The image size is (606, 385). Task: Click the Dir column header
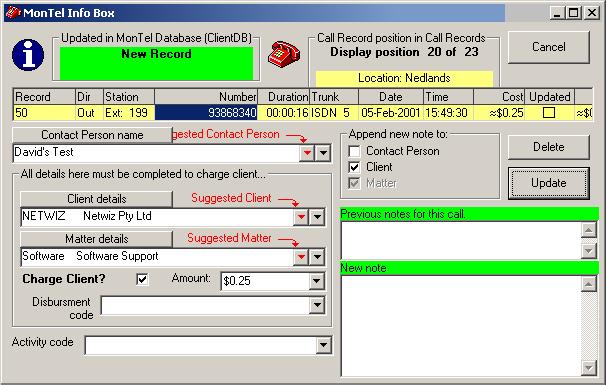click(89, 97)
